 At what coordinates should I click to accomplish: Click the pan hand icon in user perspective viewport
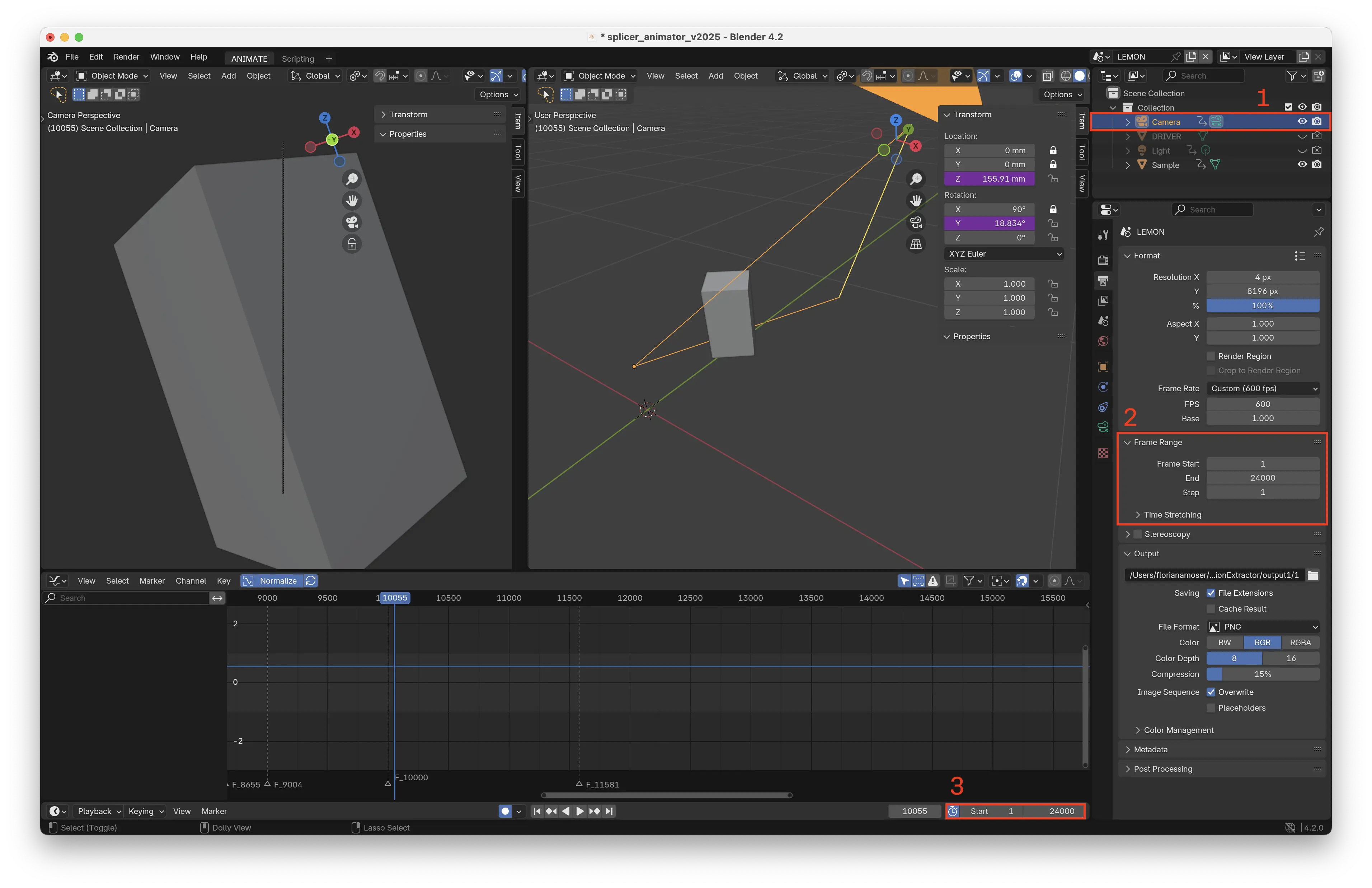coord(916,201)
